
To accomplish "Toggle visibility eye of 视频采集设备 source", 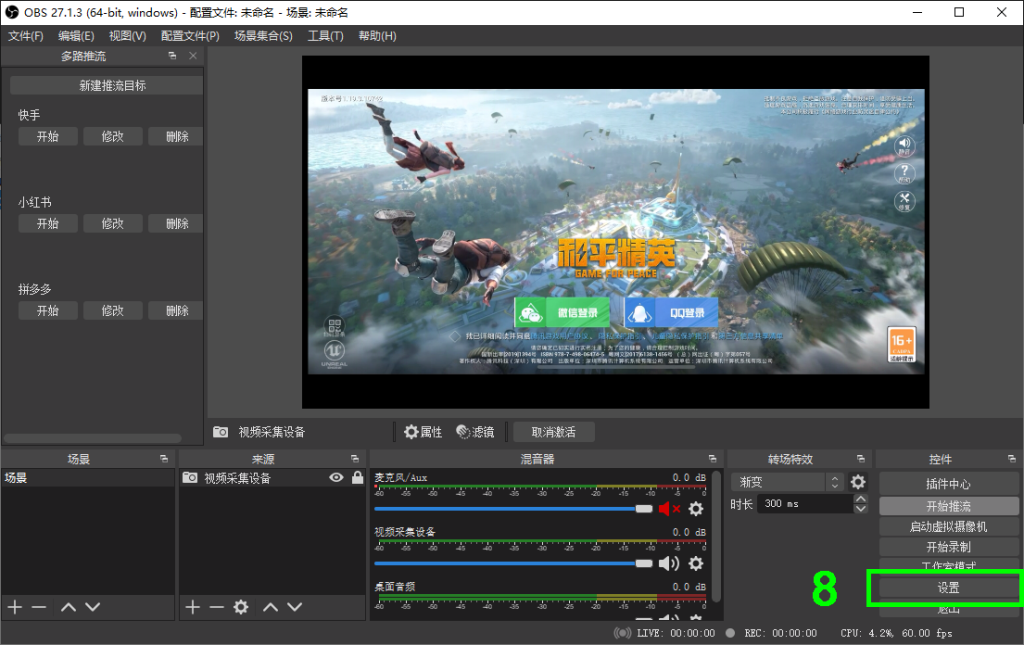I will pyautogui.click(x=337, y=478).
